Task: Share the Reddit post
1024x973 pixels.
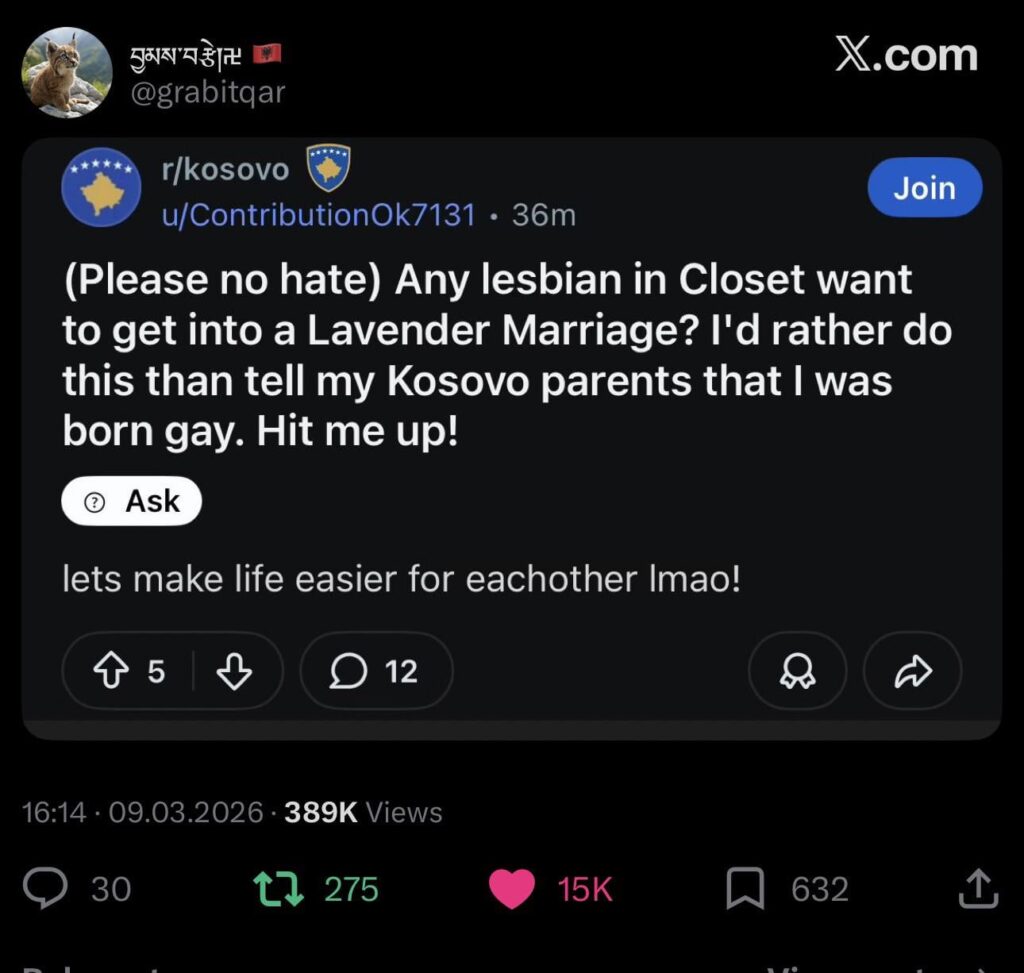Action: point(911,672)
